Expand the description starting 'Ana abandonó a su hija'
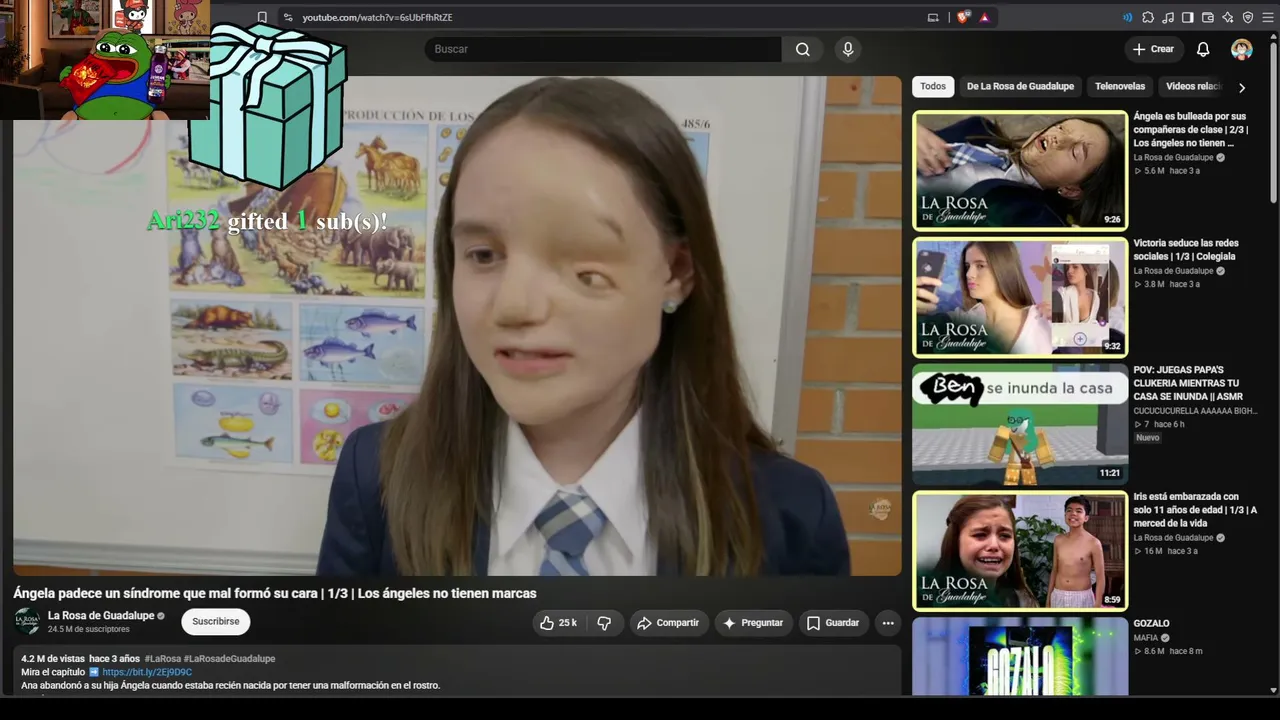Screen dimensions: 1280x720 click(230, 685)
